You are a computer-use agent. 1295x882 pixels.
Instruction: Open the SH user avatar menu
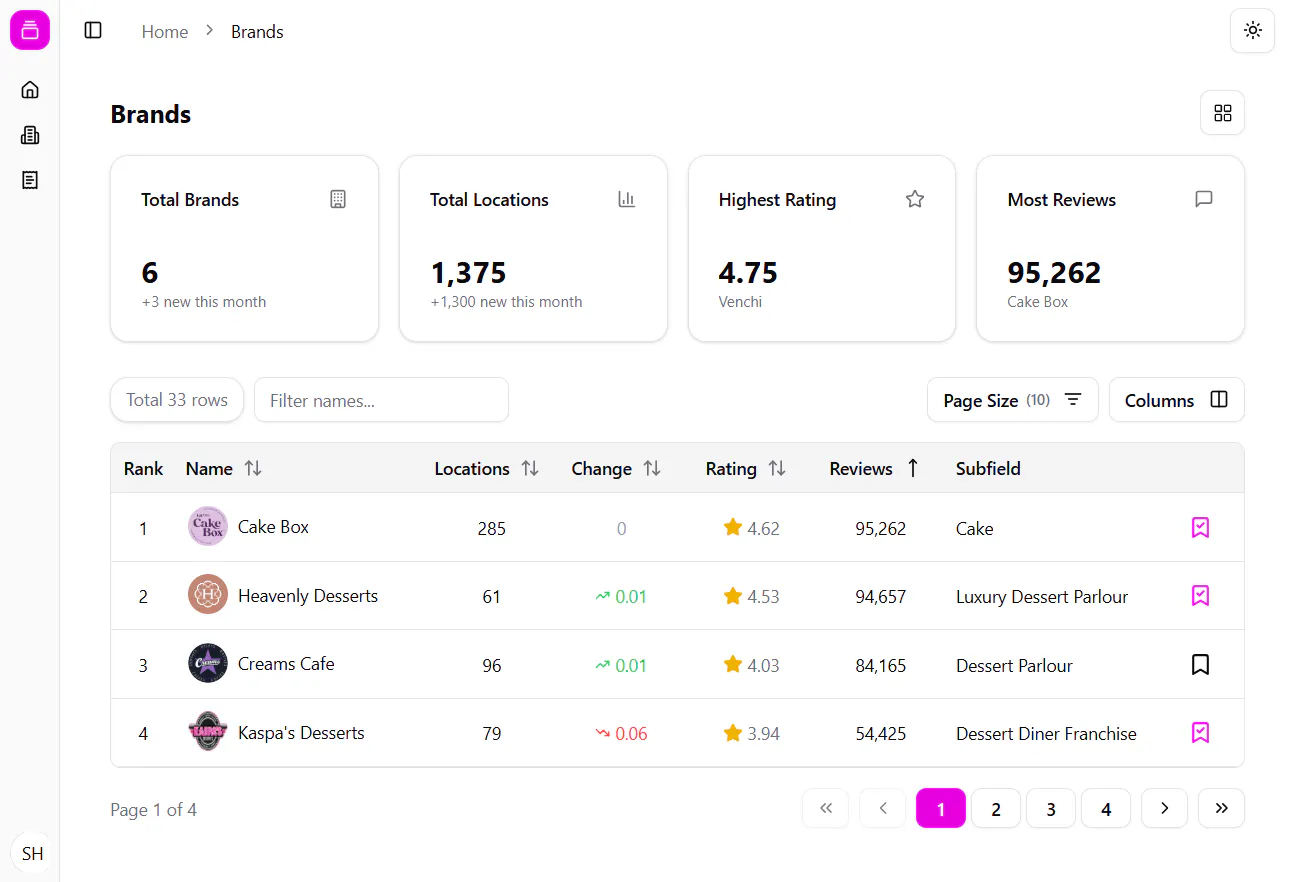[x=32, y=853]
